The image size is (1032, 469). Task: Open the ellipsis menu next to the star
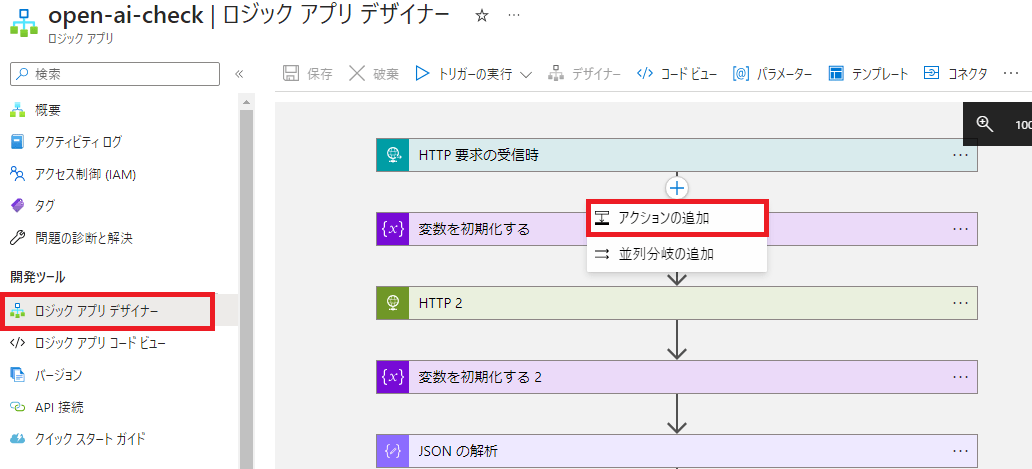tap(515, 16)
